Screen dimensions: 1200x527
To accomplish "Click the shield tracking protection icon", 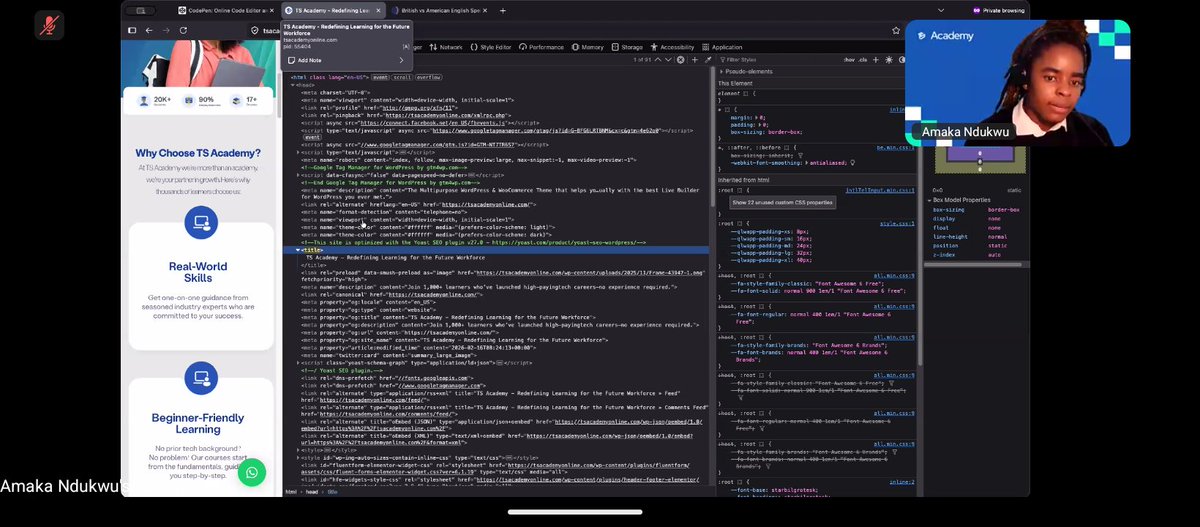I will 255,30.
